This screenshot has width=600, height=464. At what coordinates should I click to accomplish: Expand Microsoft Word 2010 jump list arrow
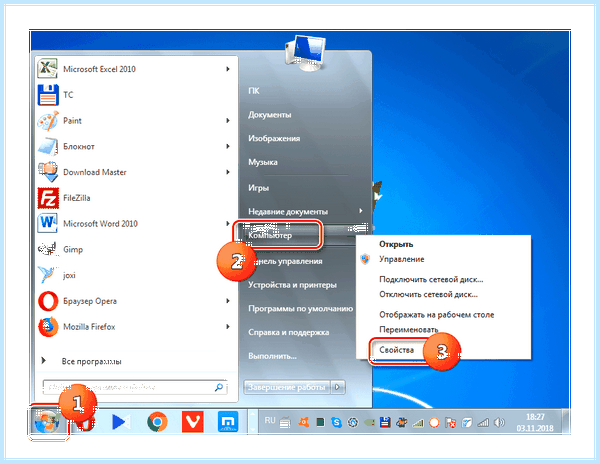(x=228, y=223)
